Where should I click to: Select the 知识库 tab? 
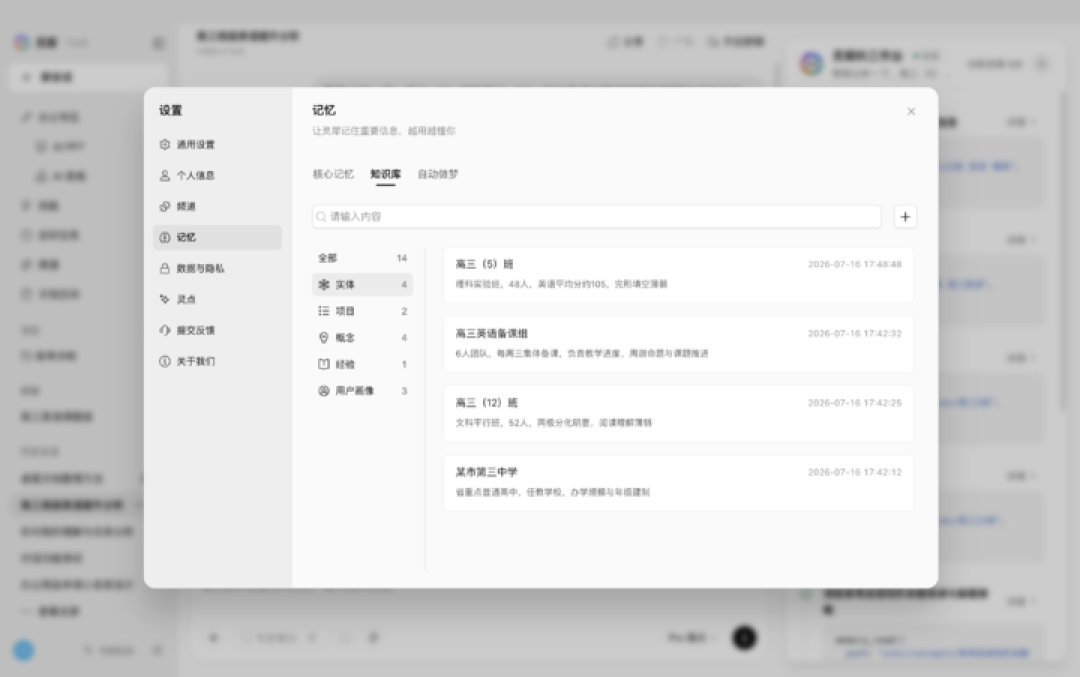(x=385, y=174)
